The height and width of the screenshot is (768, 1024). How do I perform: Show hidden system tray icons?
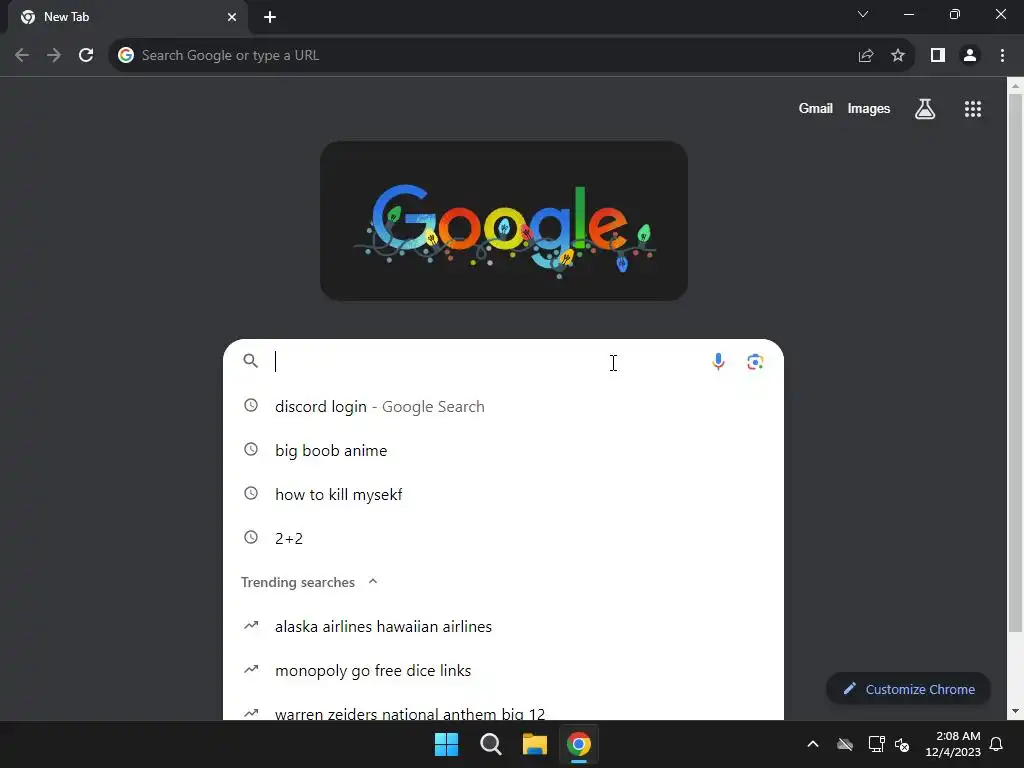point(812,744)
